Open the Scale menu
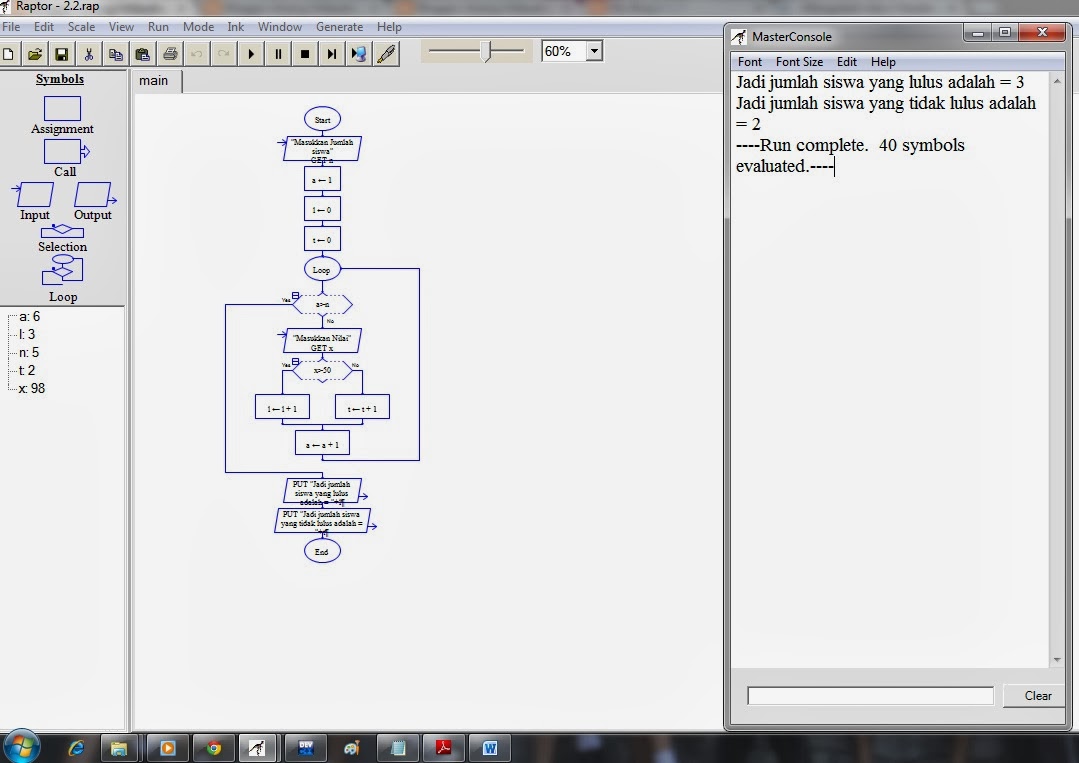Screen dimensions: 1079x763 (81, 27)
